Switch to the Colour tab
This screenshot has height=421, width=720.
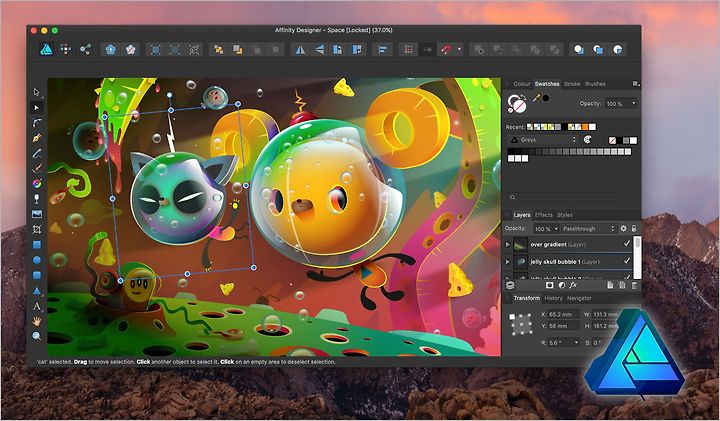[x=522, y=84]
